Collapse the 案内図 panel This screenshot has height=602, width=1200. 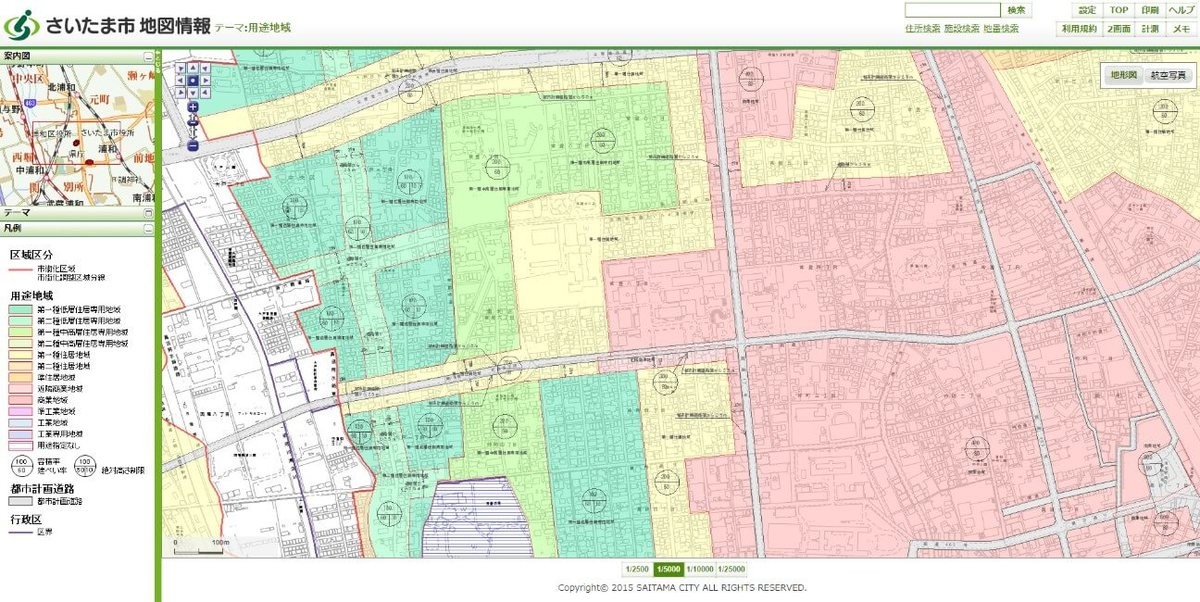[x=148, y=57]
